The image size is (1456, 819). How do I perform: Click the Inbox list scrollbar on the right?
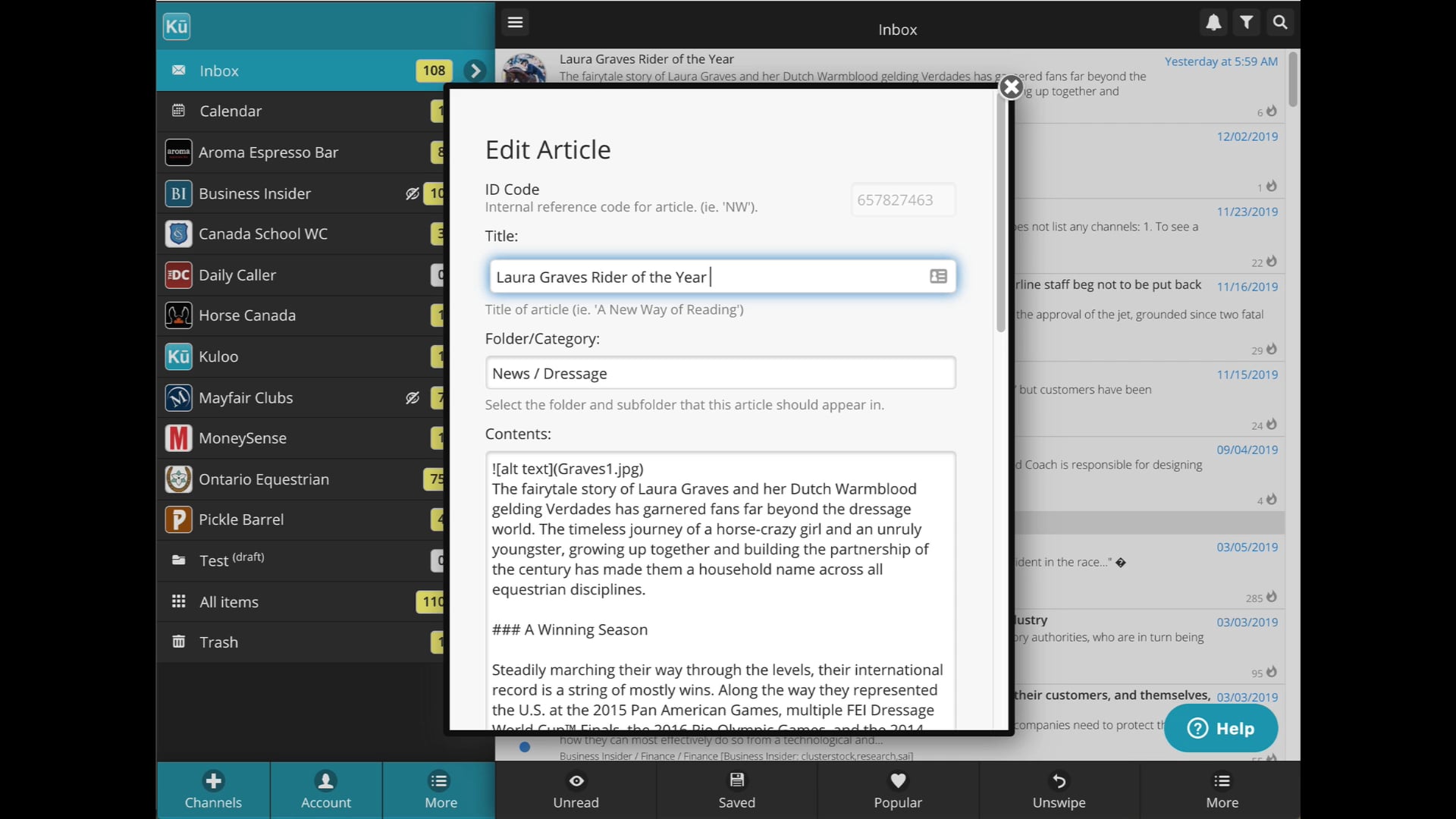click(1293, 80)
